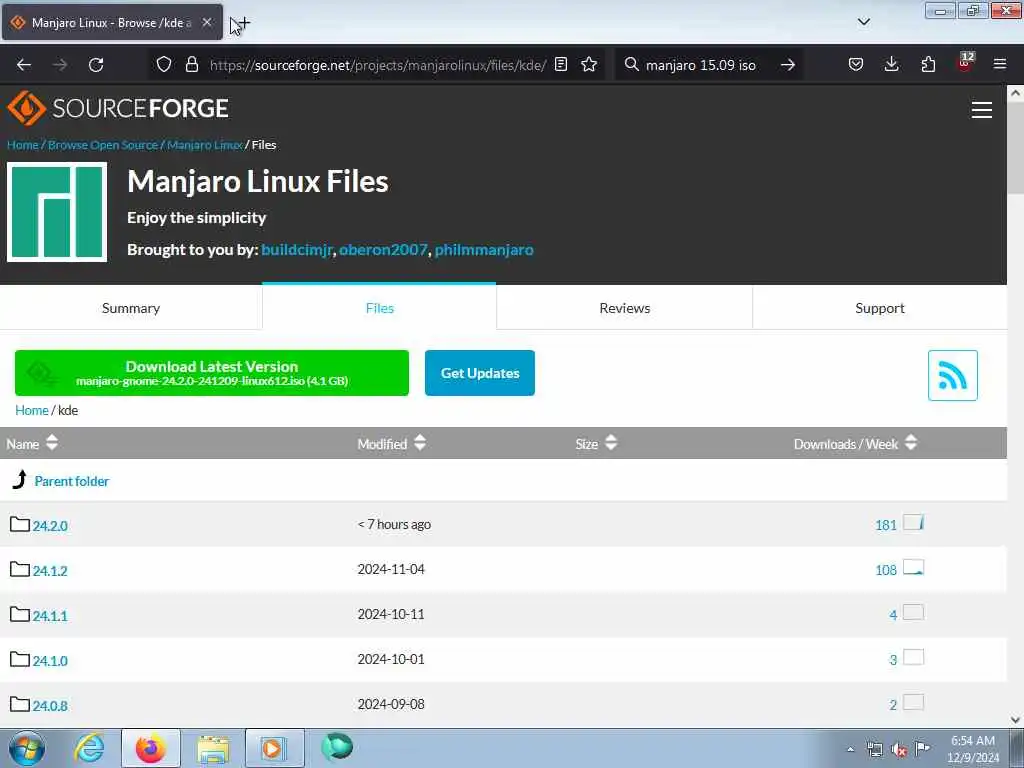Open Home link in top breadcrumb
1024x768 pixels.
tap(23, 145)
